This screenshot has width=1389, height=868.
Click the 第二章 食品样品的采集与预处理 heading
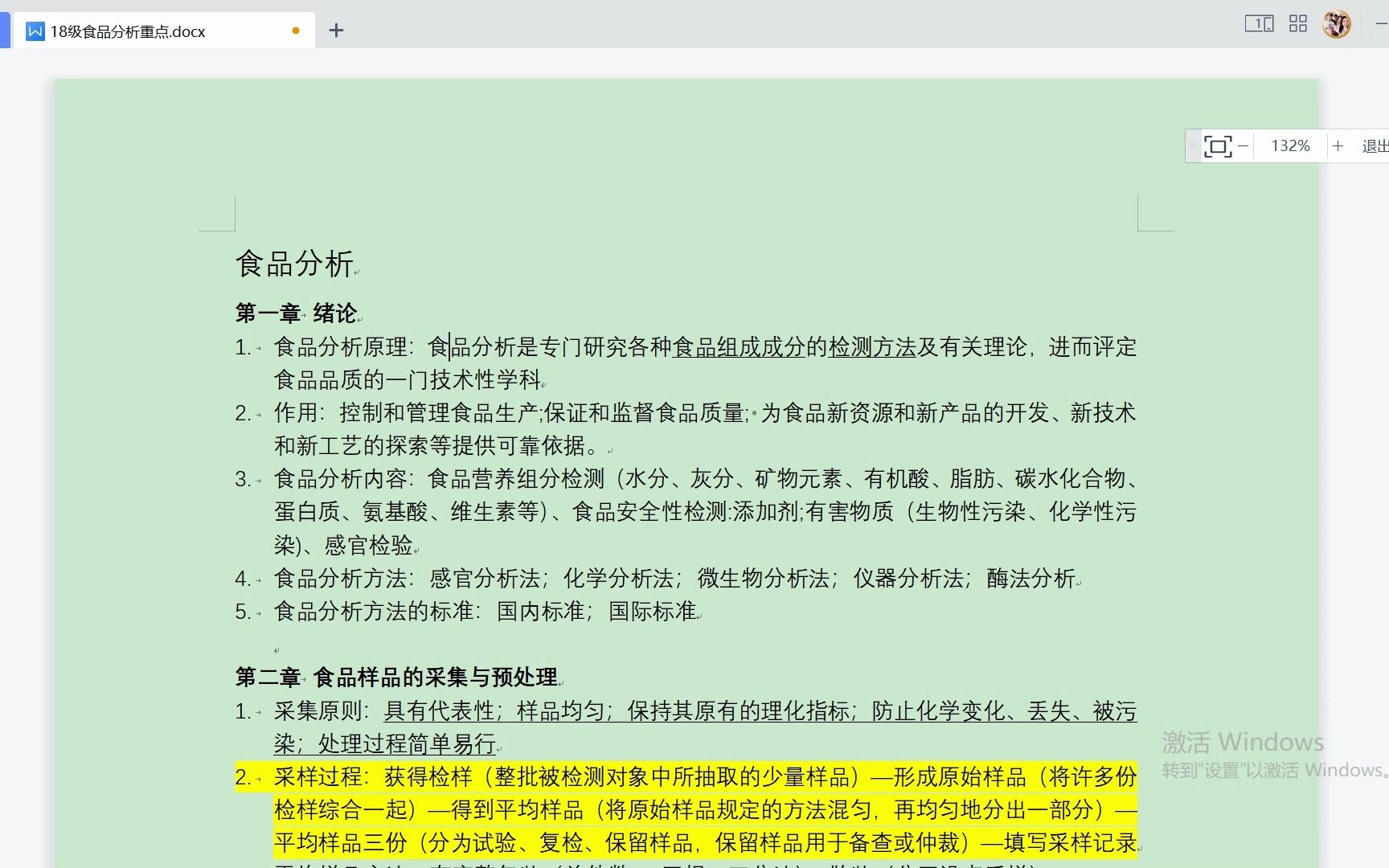point(398,678)
